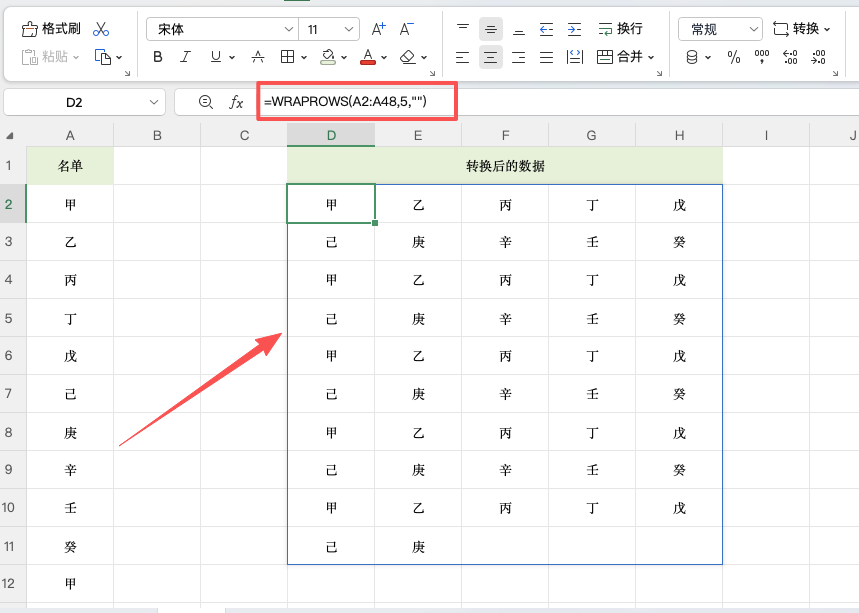Image resolution: width=859 pixels, height=613 pixels.
Task: Decrease decimal places icon
Action: pos(818,57)
